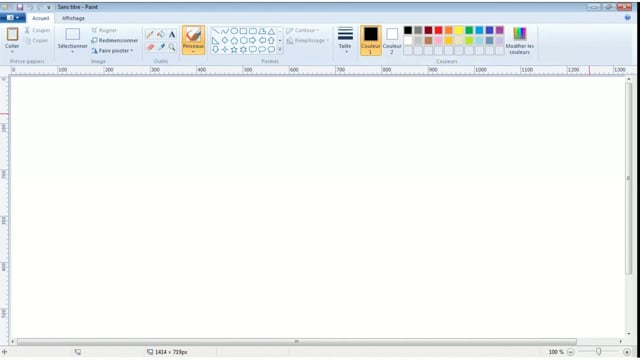The width and height of the screenshot is (640, 360).
Task: Click the Redimensionner button
Action: [115, 40]
